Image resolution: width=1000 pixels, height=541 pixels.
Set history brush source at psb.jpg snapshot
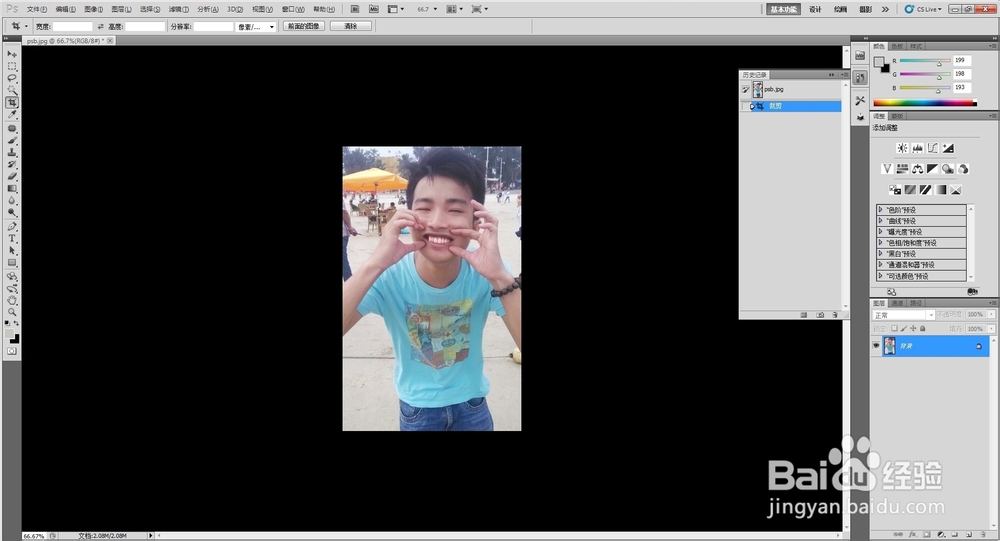click(x=746, y=89)
